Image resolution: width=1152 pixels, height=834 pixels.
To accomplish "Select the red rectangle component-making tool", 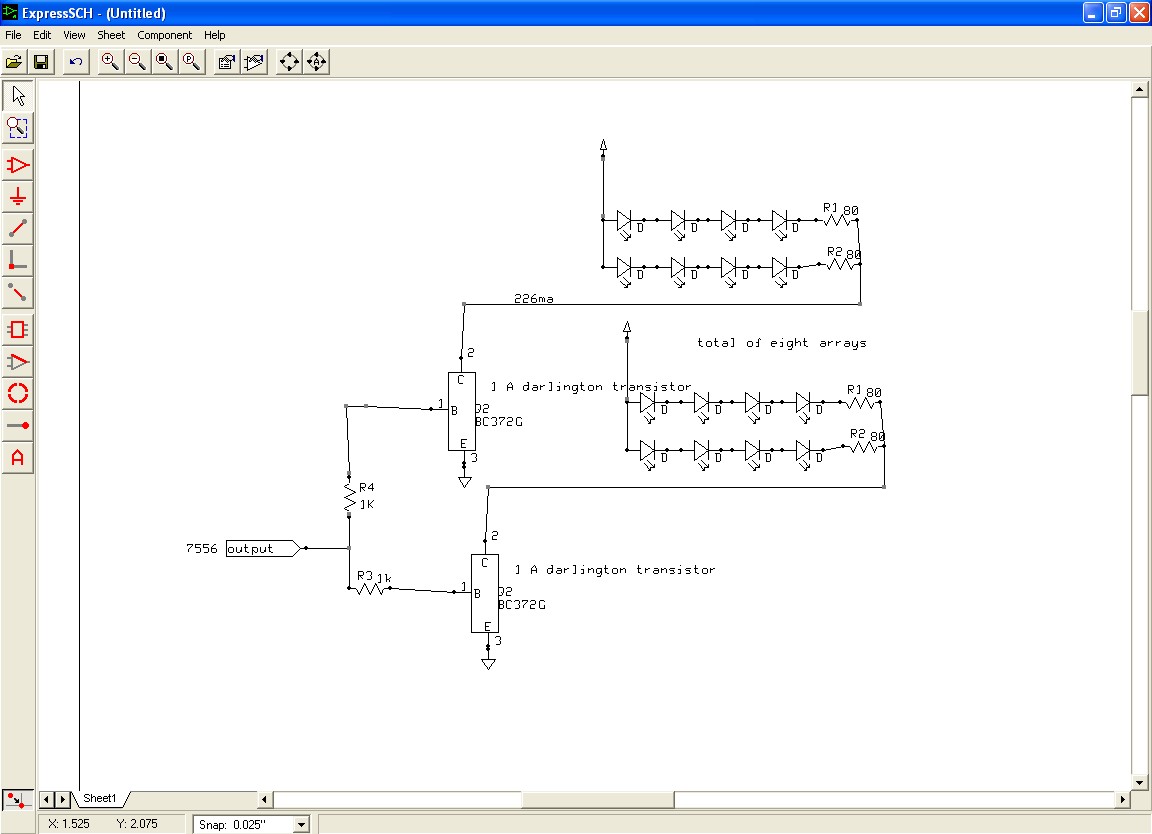I will (18, 330).
